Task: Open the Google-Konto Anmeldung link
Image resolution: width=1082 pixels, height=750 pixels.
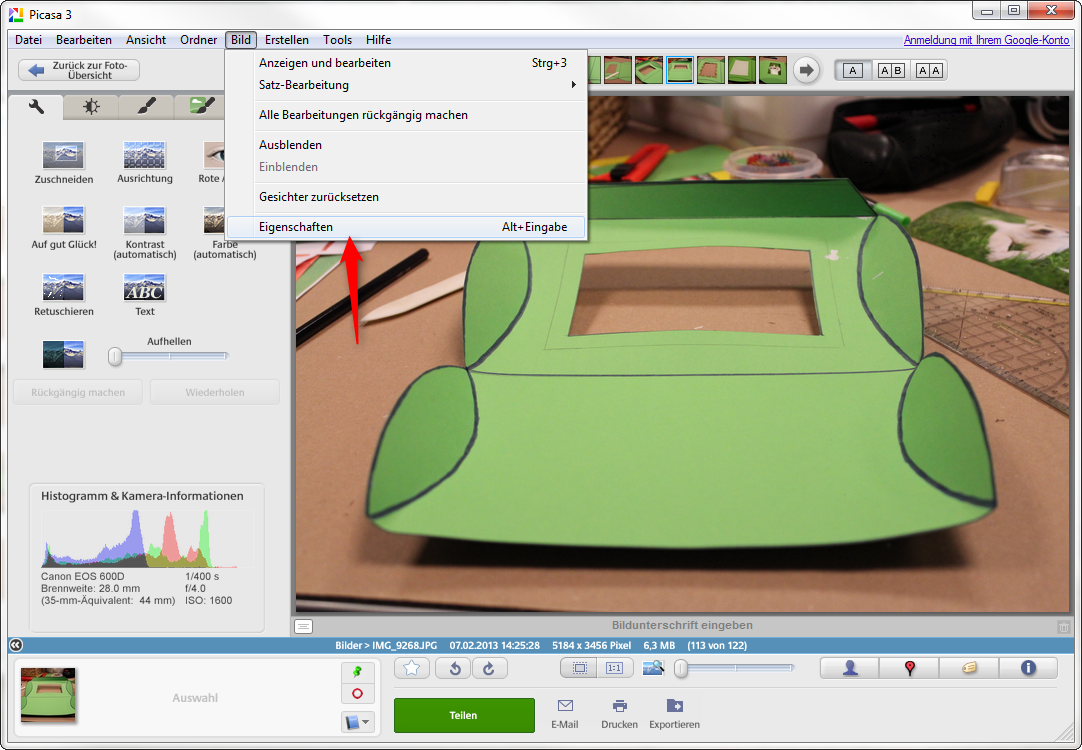Action: (986, 40)
